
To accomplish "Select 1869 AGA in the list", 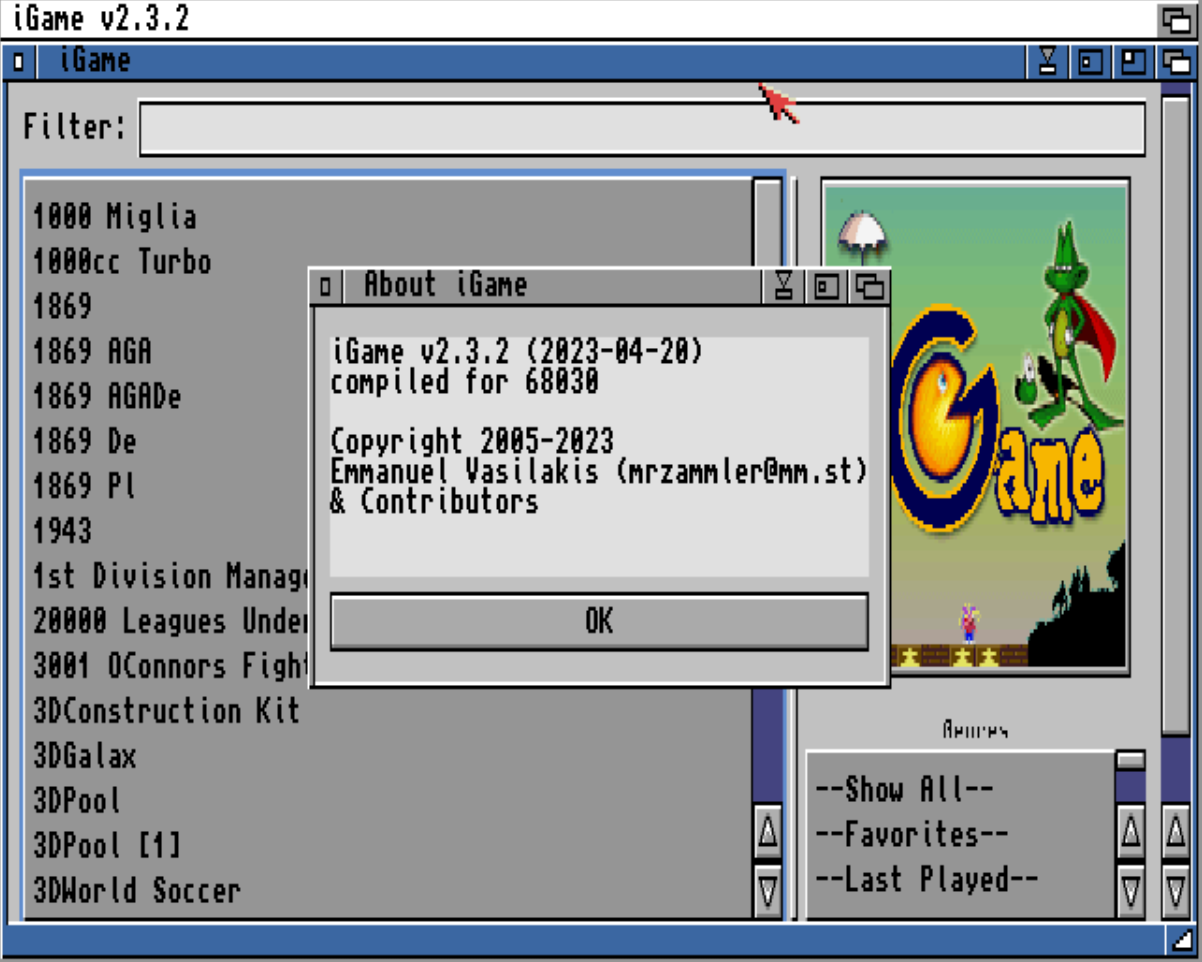I will pos(92,352).
